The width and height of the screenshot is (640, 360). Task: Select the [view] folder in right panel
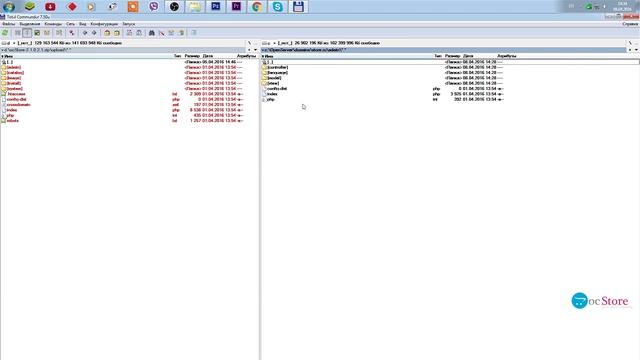[x=273, y=83]
